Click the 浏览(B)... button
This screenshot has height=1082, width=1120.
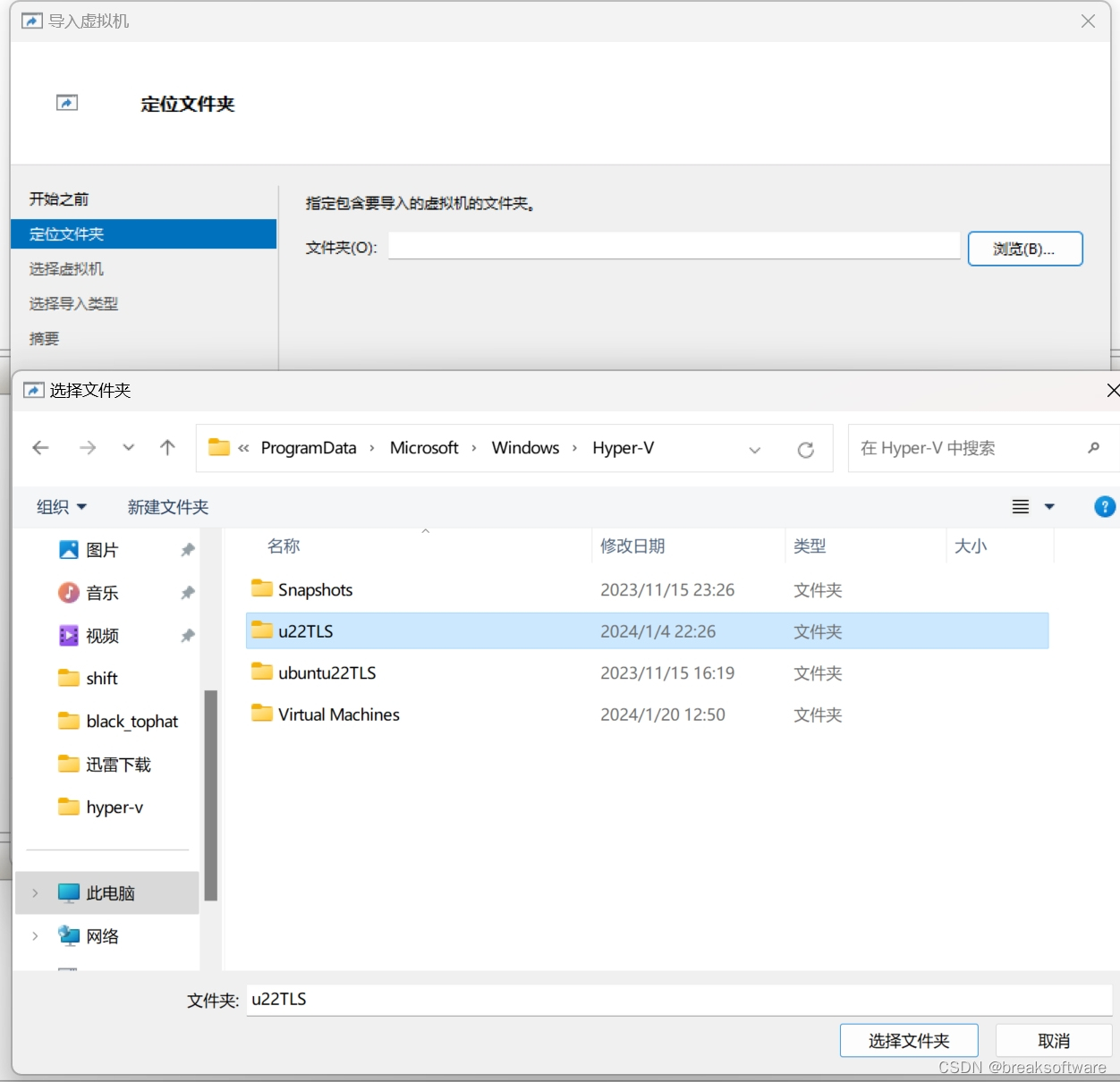click(x=1024, y=249)
